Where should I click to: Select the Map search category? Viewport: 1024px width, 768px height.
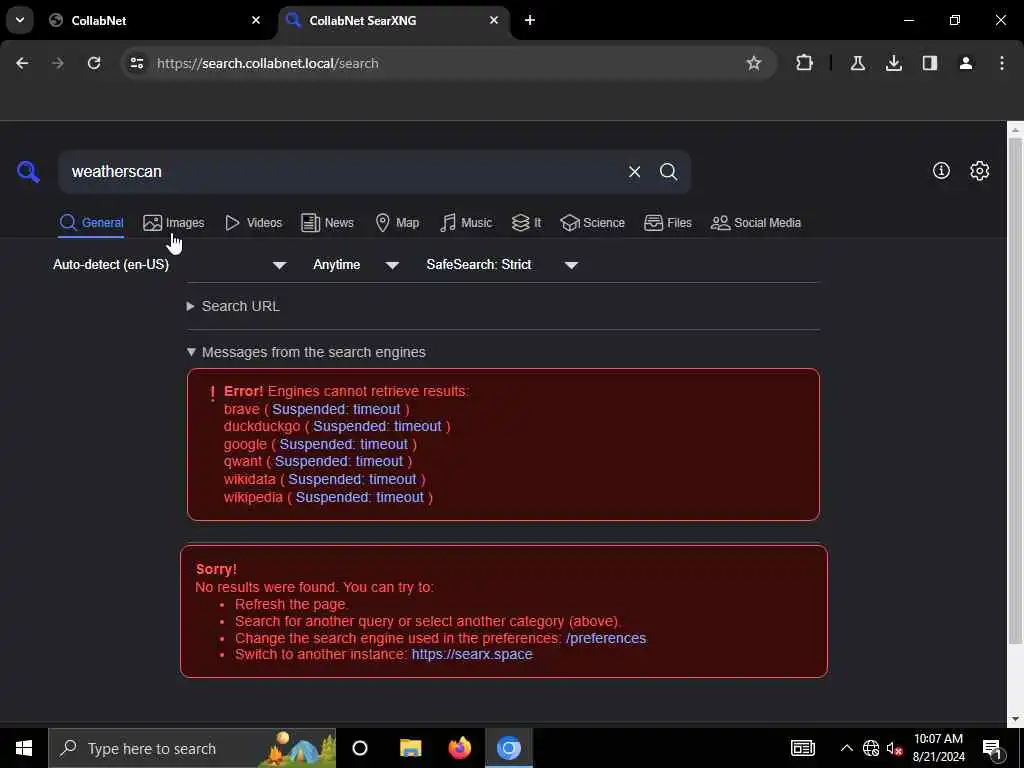(x=397, y=223)
